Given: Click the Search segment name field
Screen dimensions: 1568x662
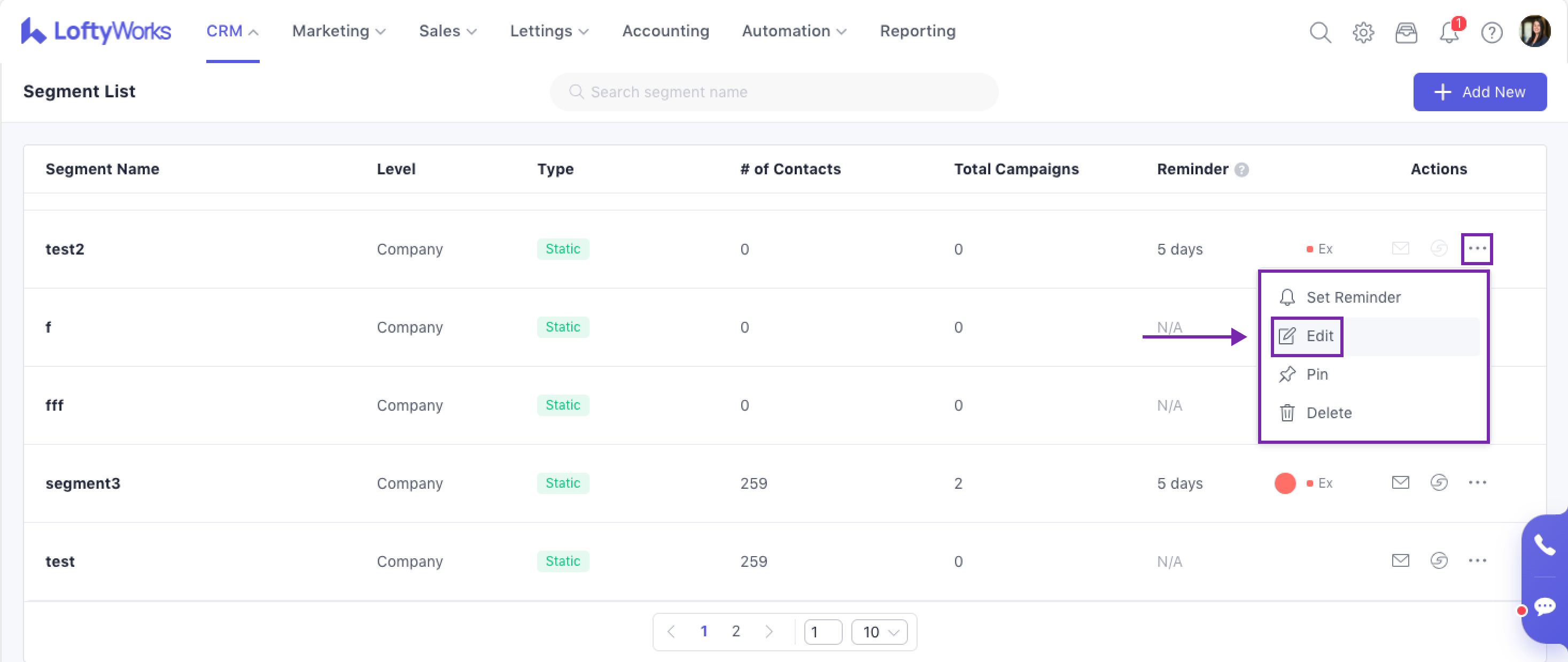Looking at the screenshot, I should coord(773,92).
